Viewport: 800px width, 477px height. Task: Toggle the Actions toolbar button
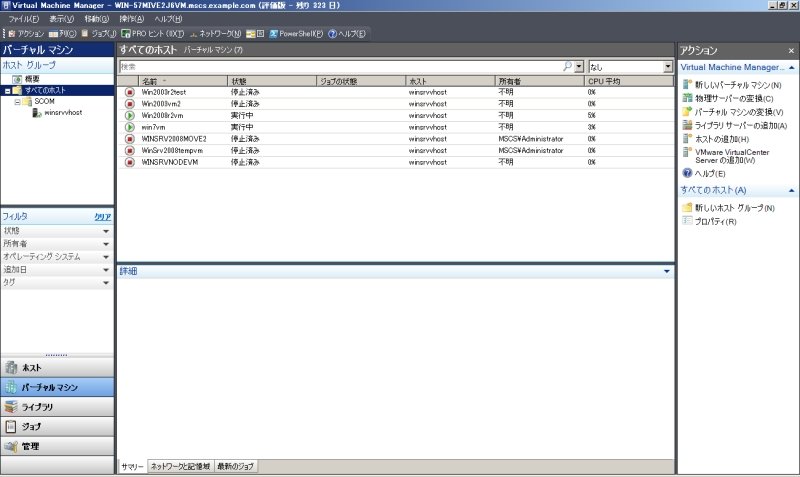[x=26, y=34]
